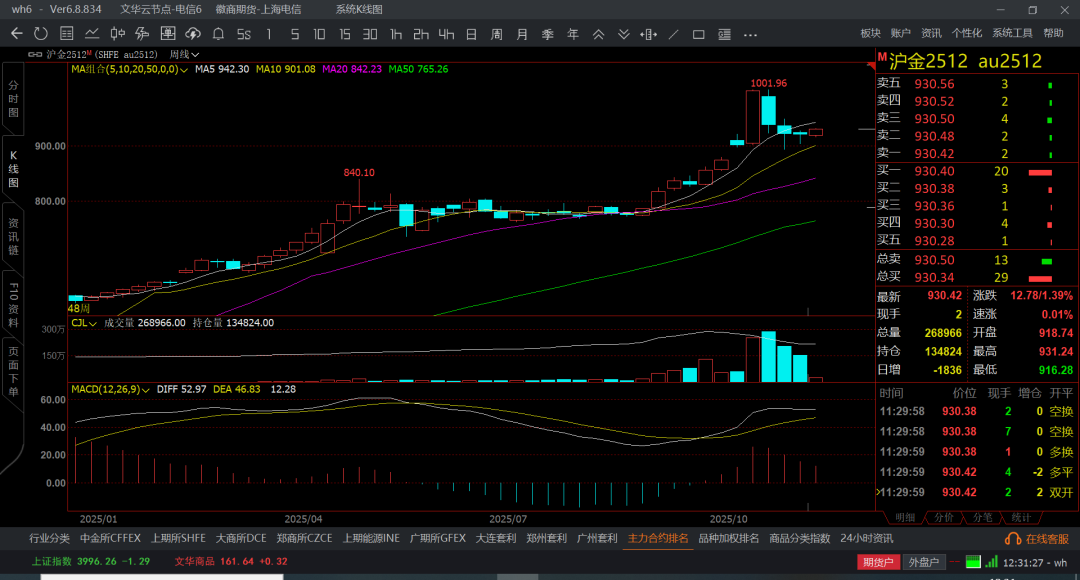Open the quote list table icon
Screen dimensions: 1080x580
pos(67,34)
